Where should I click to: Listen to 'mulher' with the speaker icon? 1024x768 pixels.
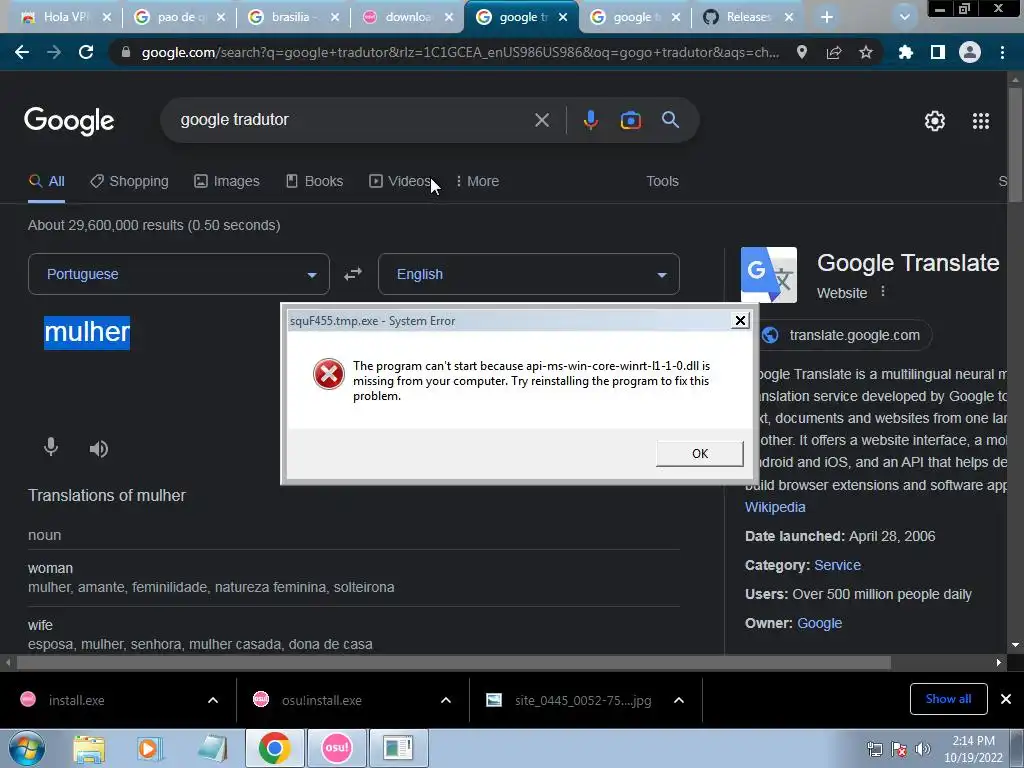point(99,449)
